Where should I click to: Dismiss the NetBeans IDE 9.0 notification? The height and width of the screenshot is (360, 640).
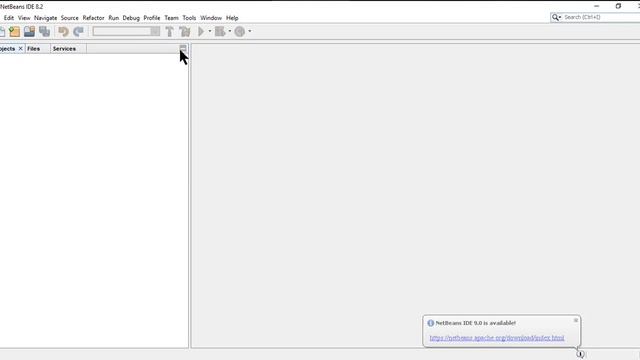(x=576, y=320)
